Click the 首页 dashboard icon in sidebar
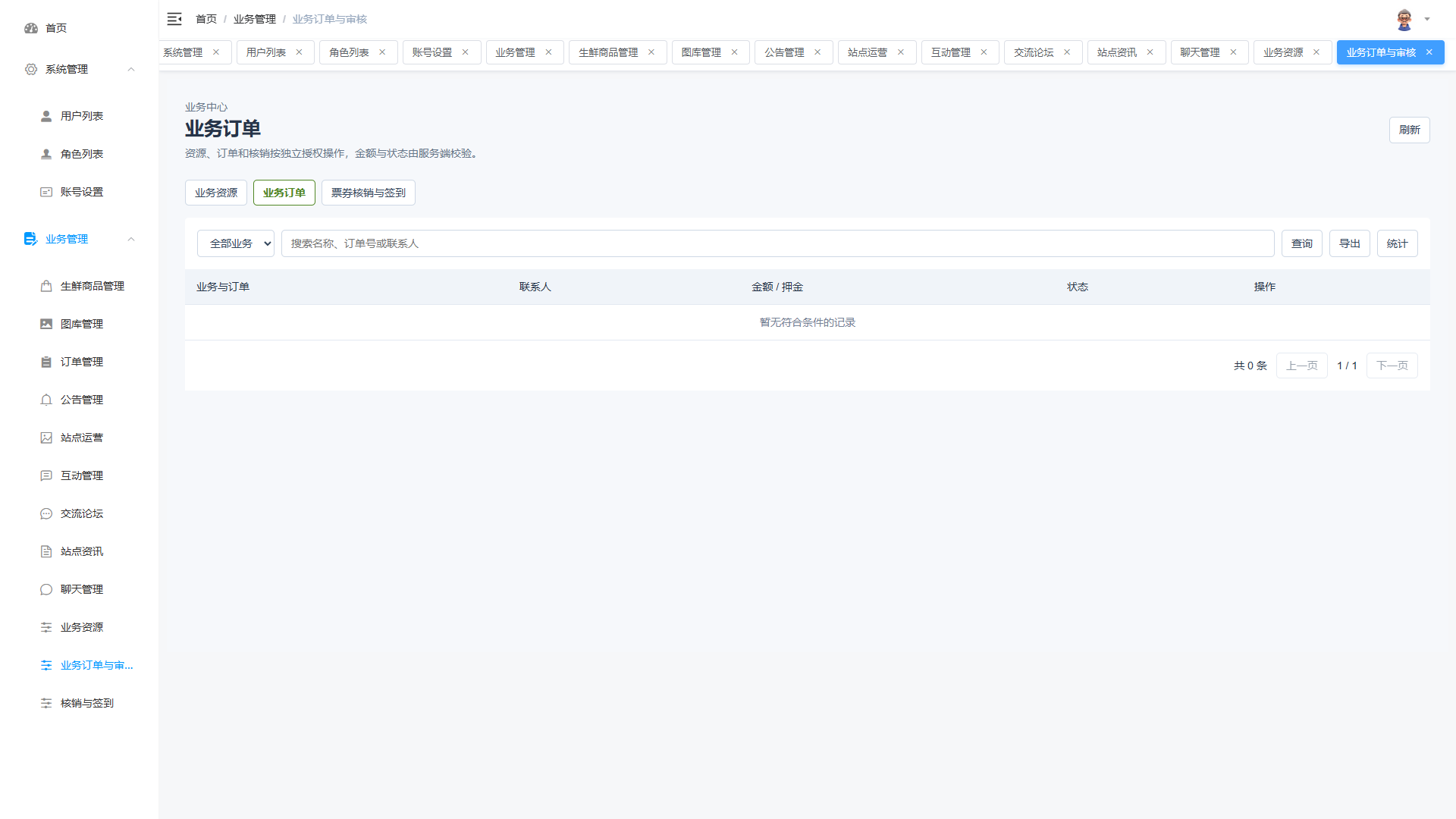This screenshot has height=819, width=1456. pos(31,28)
